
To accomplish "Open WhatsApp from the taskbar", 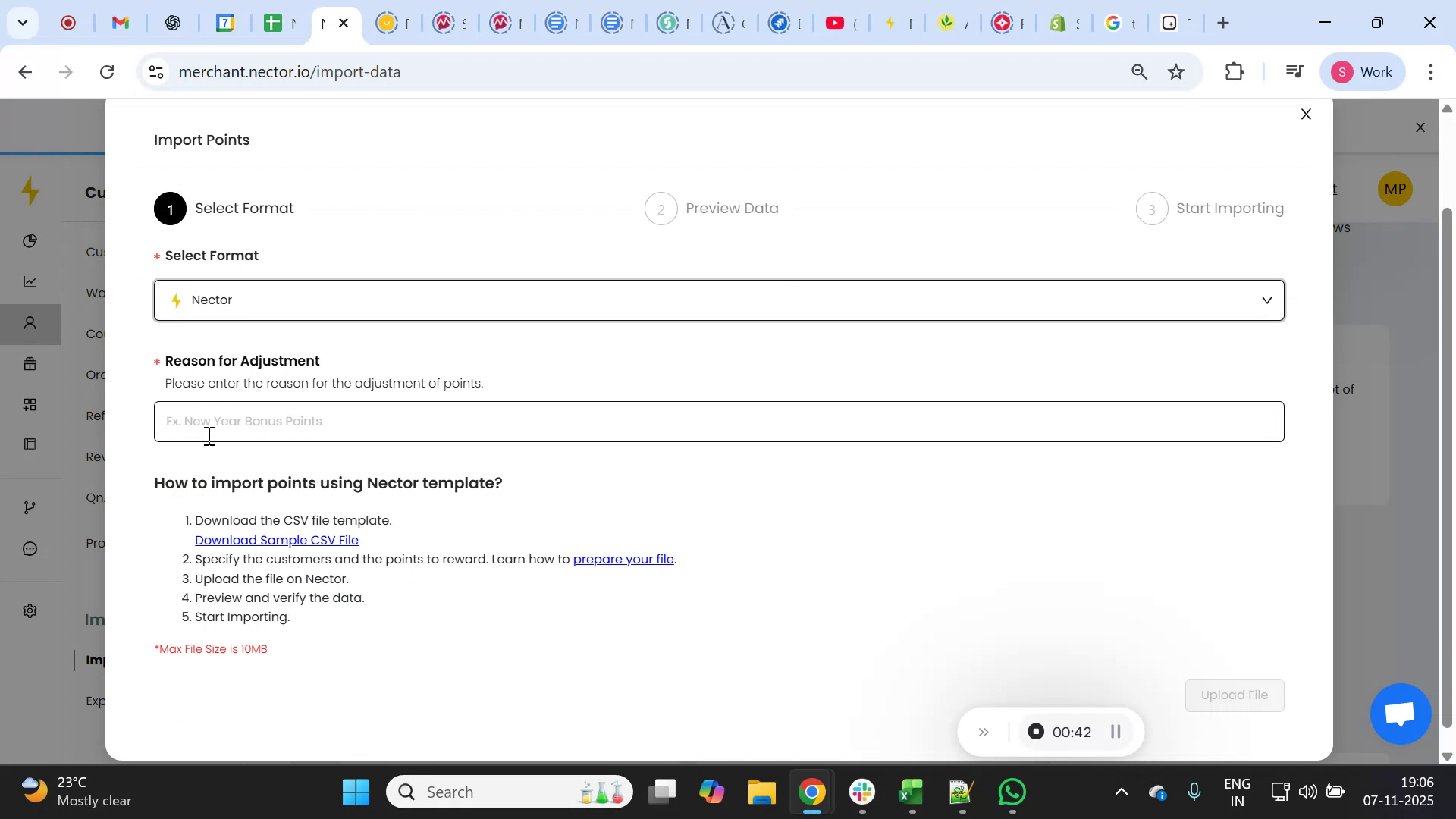I will 1012,791.
